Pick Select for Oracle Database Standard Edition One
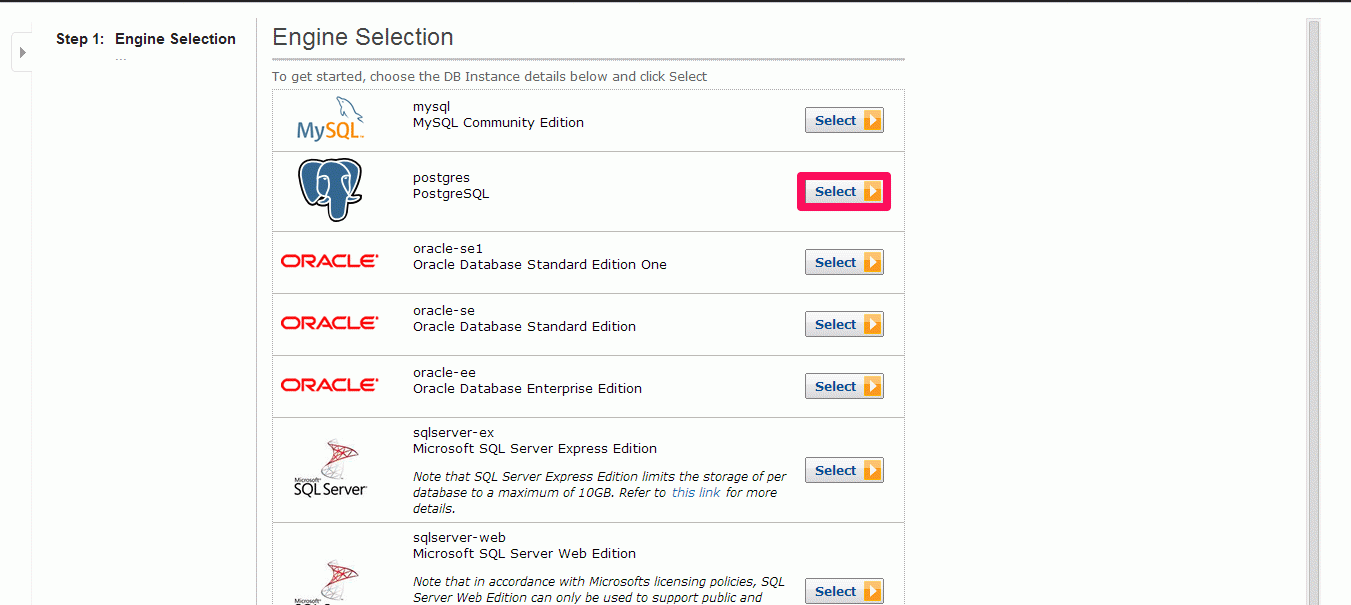1351x605 pixels. point(844,262)
